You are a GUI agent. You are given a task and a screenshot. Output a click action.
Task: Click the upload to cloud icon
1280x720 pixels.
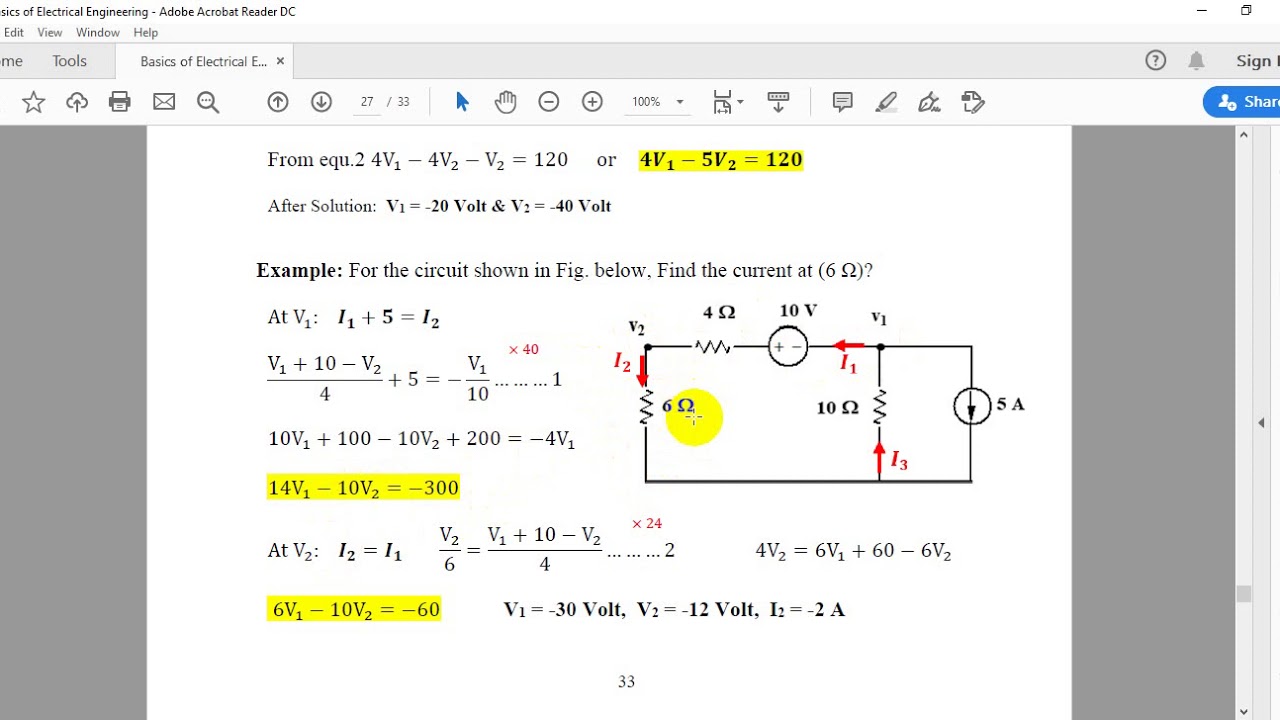click(77, 102)
